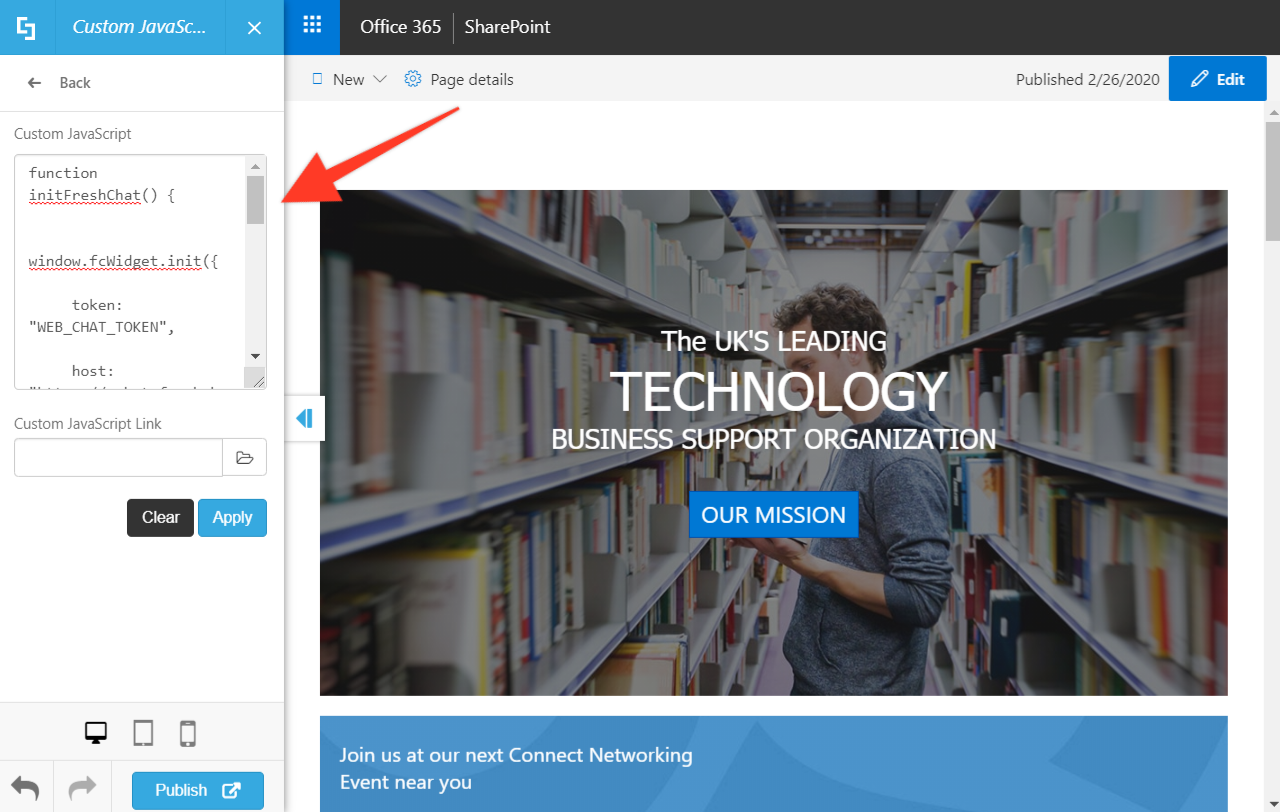Collapse the side panel with the blue arrow
The image size is (1280, 812).
coord(305,418)
